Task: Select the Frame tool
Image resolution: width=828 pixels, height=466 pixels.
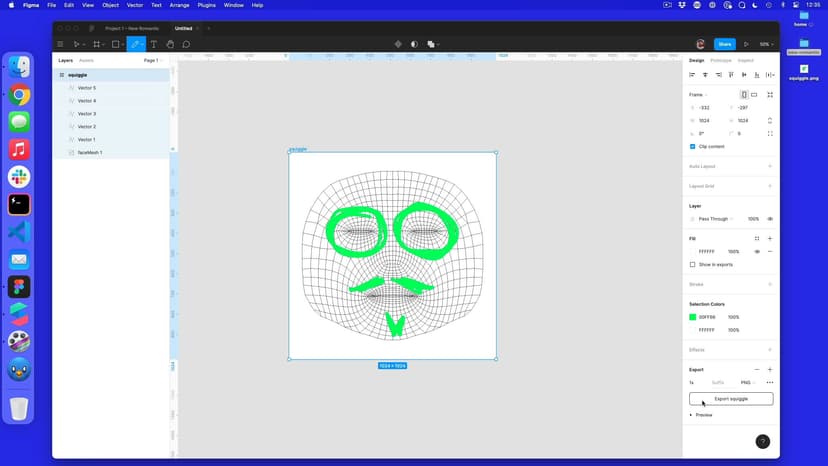Action: [x=97, y=44]
